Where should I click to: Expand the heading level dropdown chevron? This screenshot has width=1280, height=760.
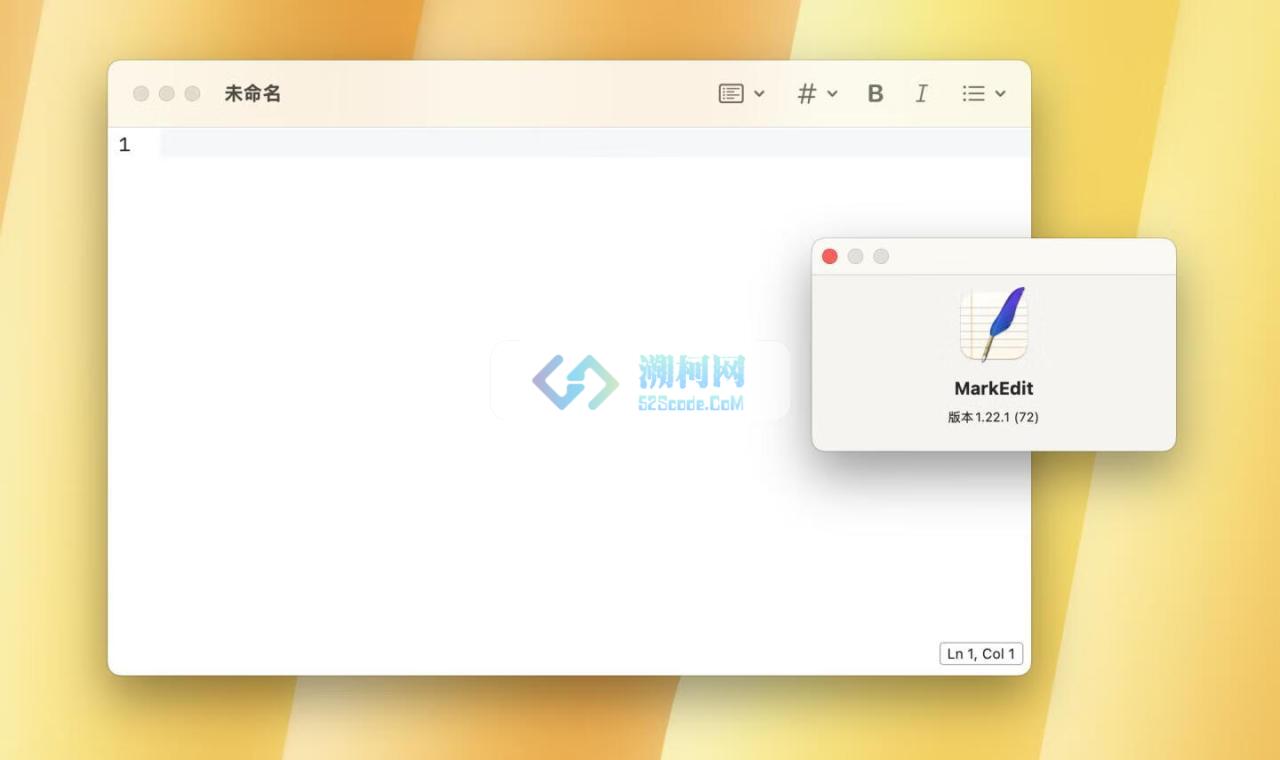832,94
